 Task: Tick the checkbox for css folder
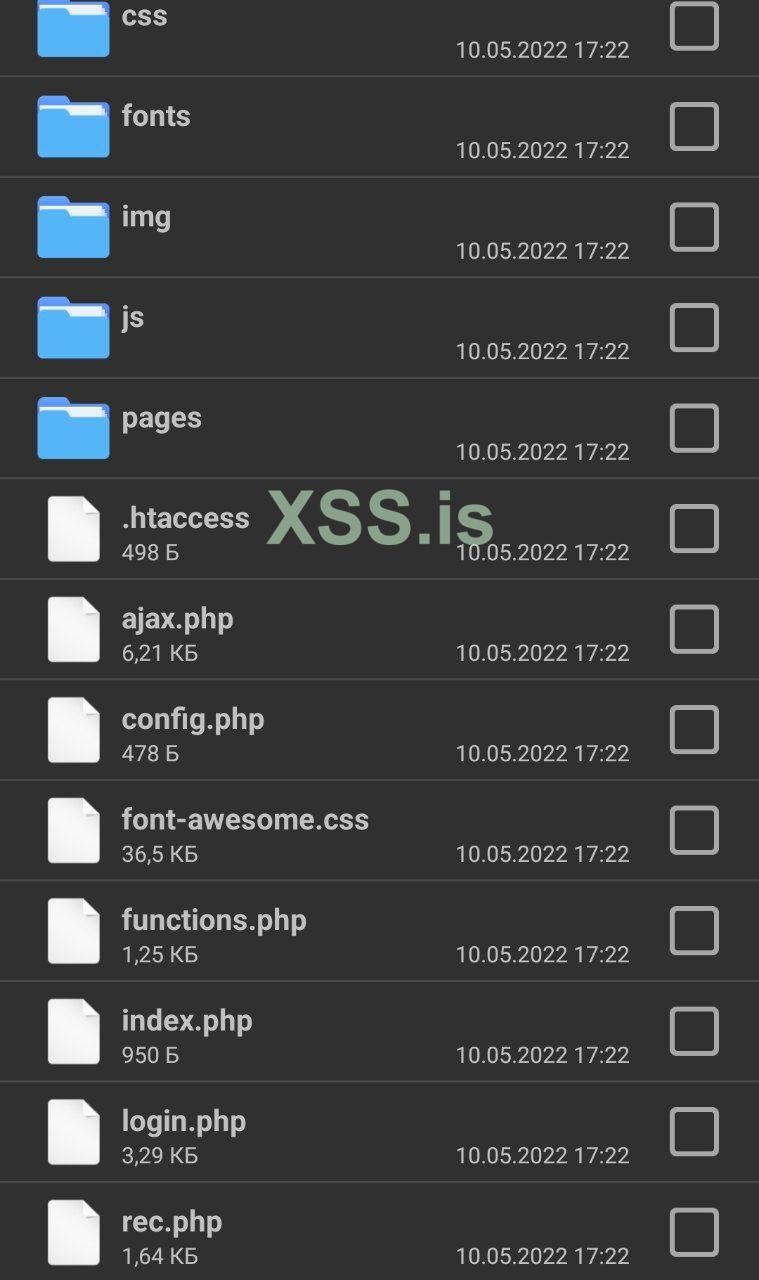694,26
